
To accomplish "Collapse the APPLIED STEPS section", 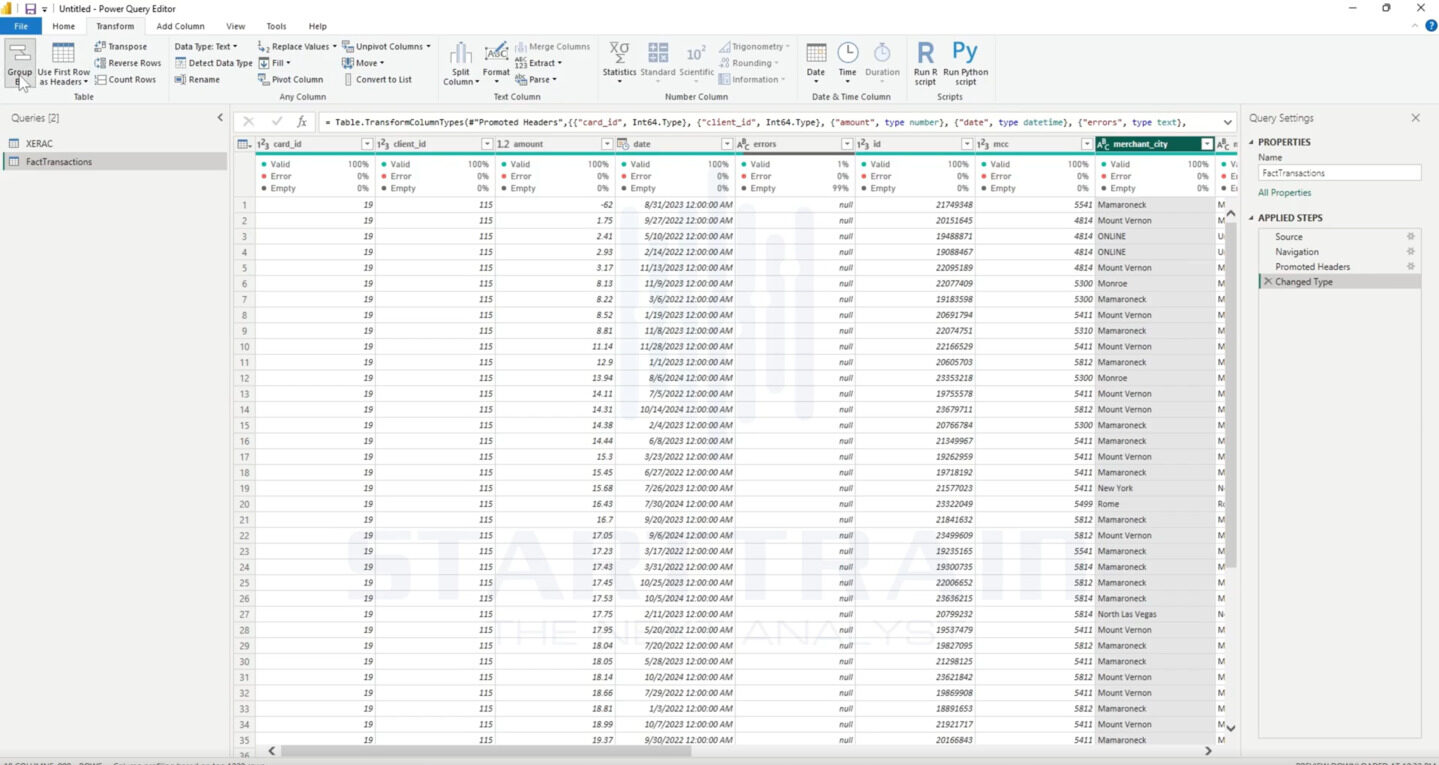I will (x=1250, y=218).
